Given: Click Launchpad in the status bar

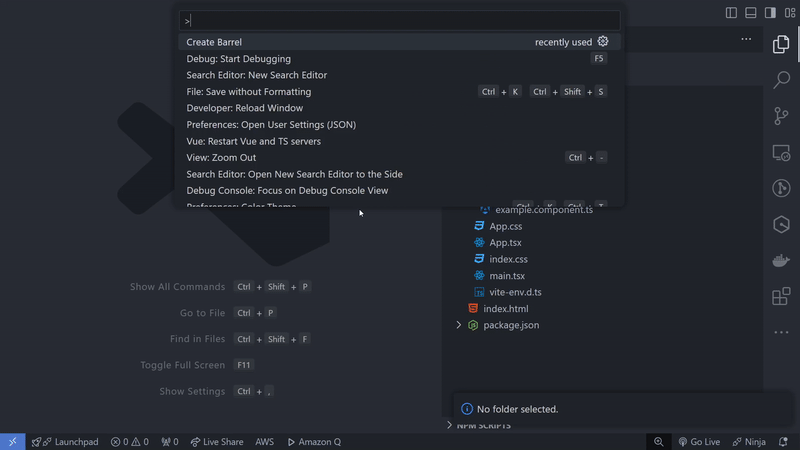Looking at the screenshot, I should tap(66, 441).
